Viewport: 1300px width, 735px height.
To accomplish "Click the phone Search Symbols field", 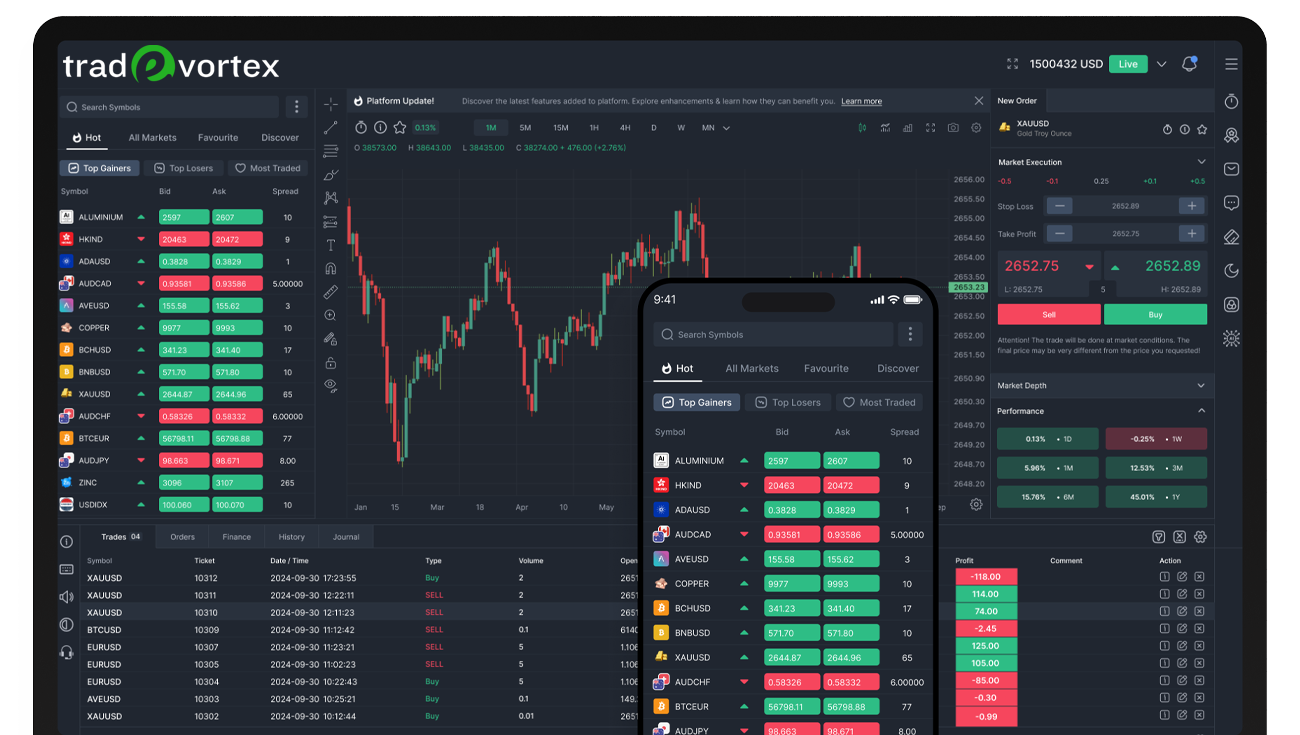I will (x=773, y=334).
